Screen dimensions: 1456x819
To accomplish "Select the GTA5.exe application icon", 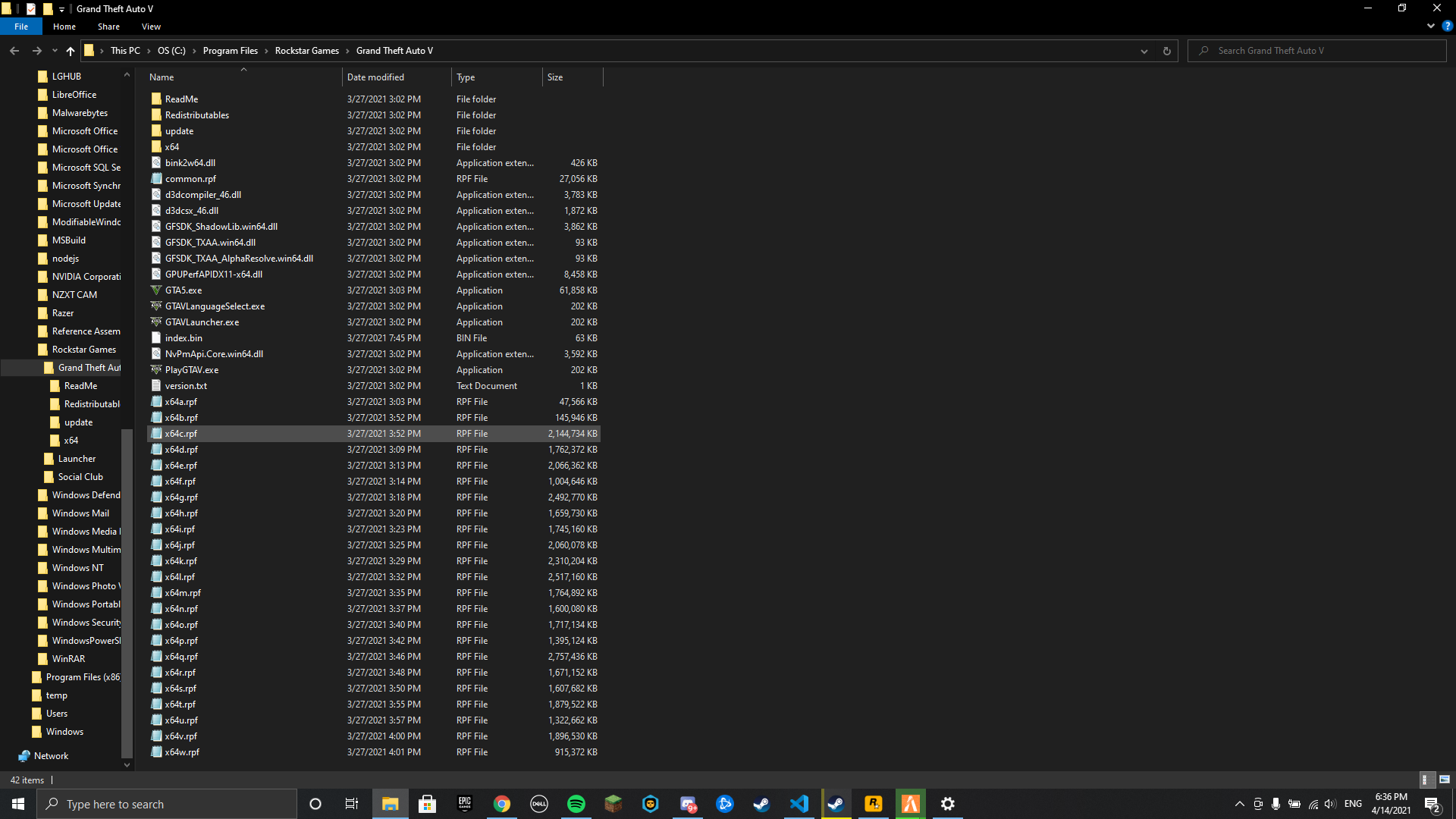I will [x=156, y=290].
